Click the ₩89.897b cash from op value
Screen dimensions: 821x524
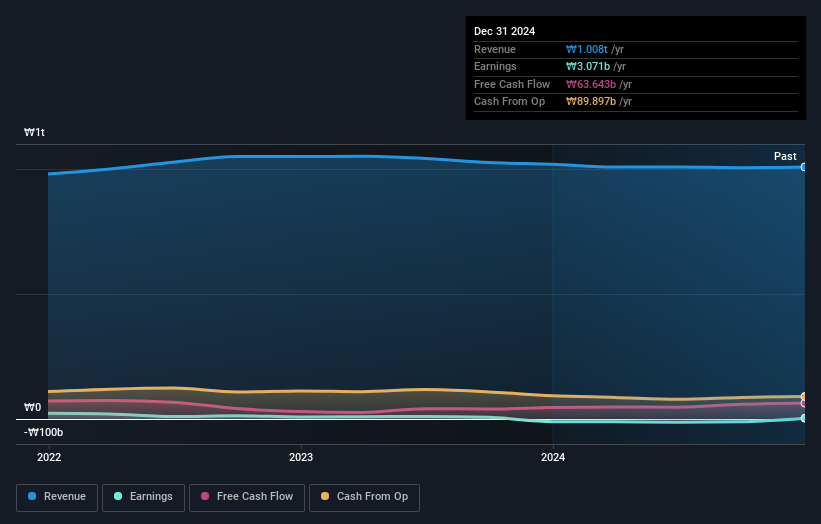pos(591,102)
